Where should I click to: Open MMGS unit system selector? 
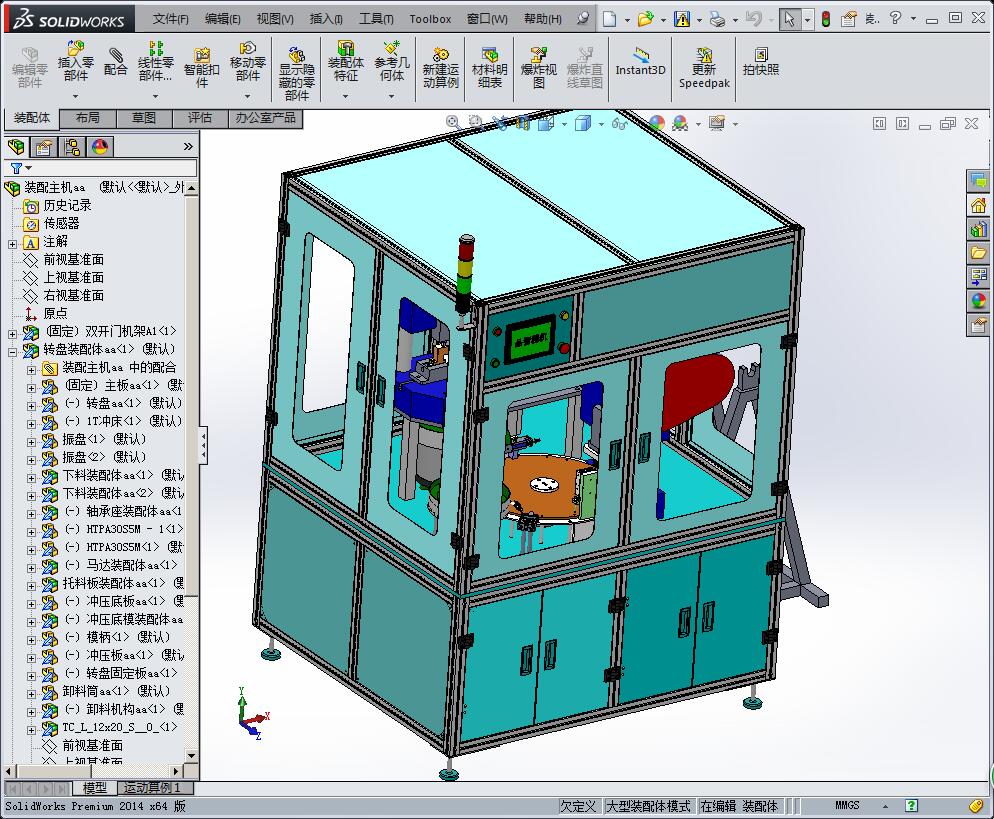pyautogui.click(x=847, y=806)
